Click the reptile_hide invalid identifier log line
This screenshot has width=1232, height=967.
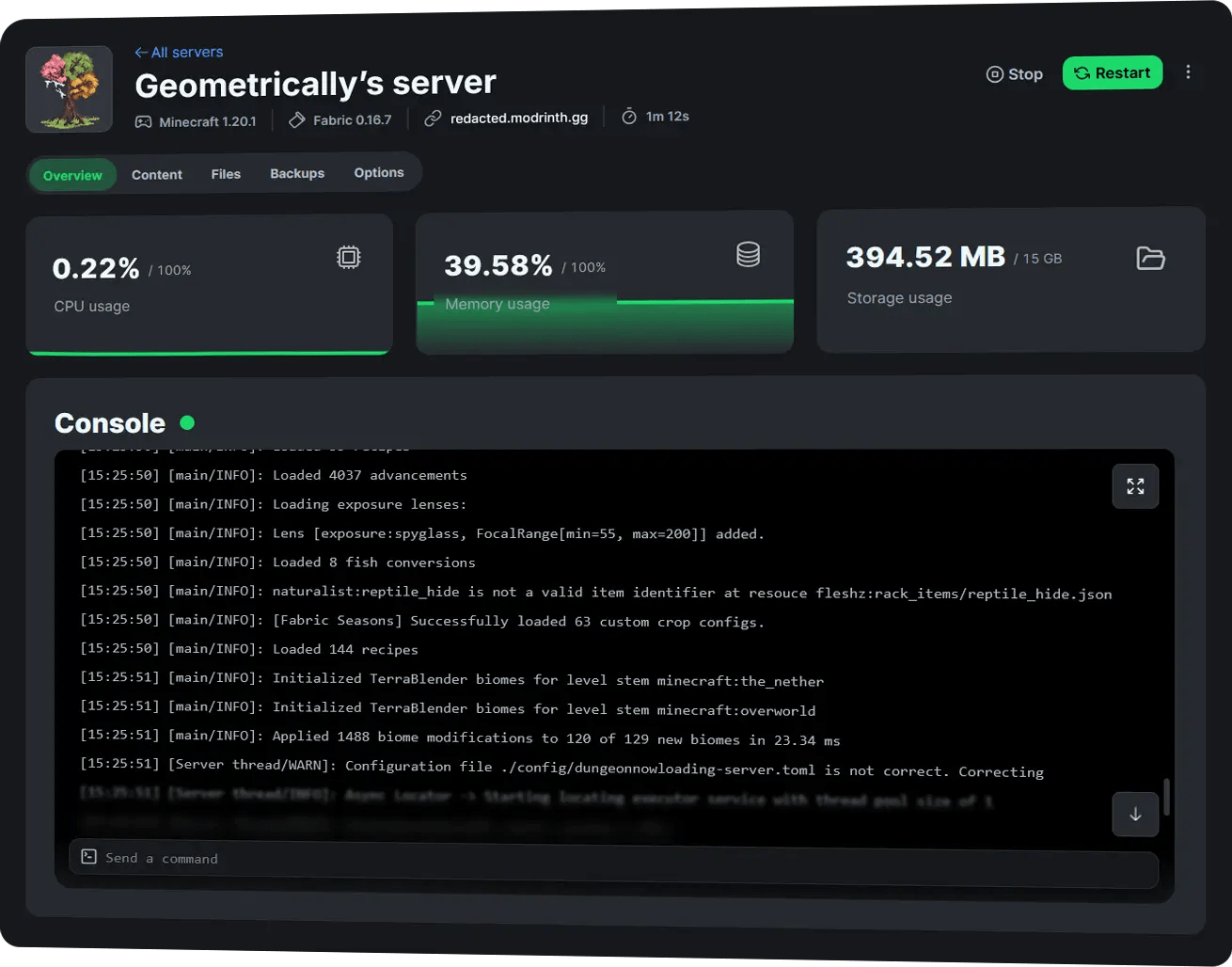click(596, 593)
